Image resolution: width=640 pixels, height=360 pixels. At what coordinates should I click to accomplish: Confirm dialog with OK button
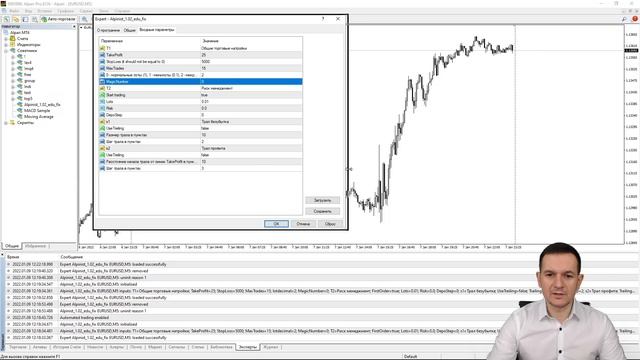point(276,224)
